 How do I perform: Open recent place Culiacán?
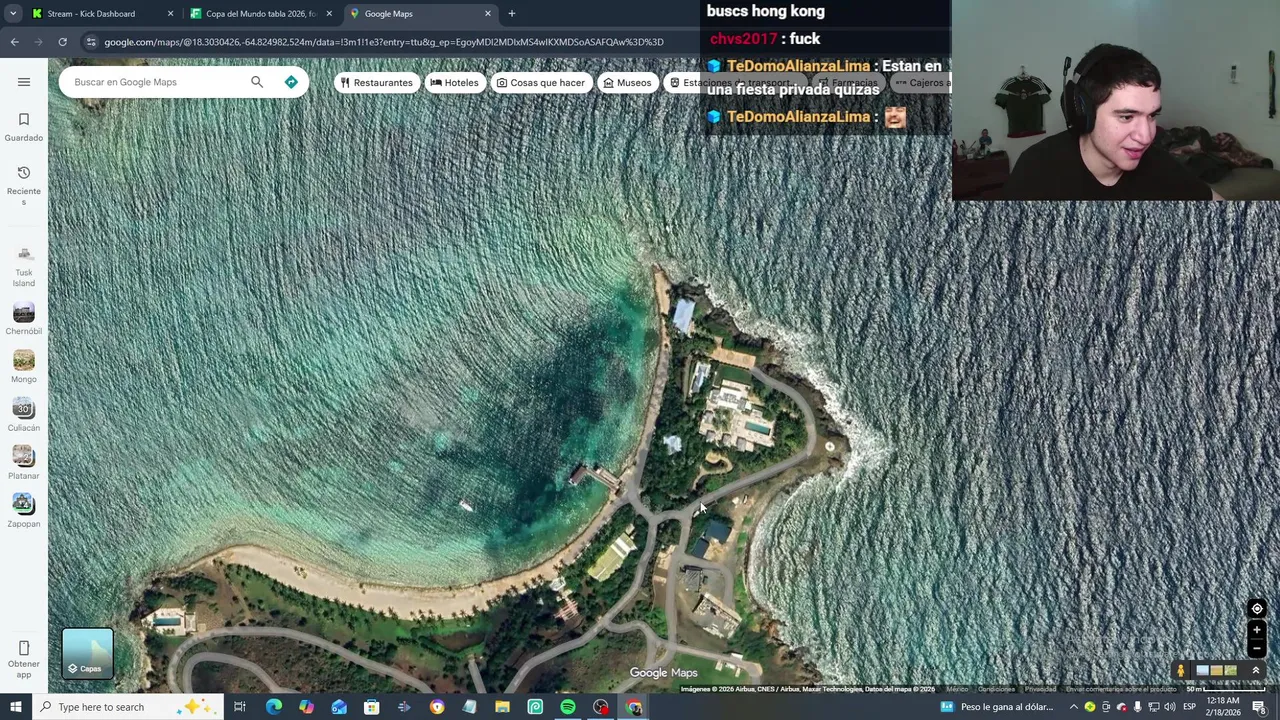[24, 415]
